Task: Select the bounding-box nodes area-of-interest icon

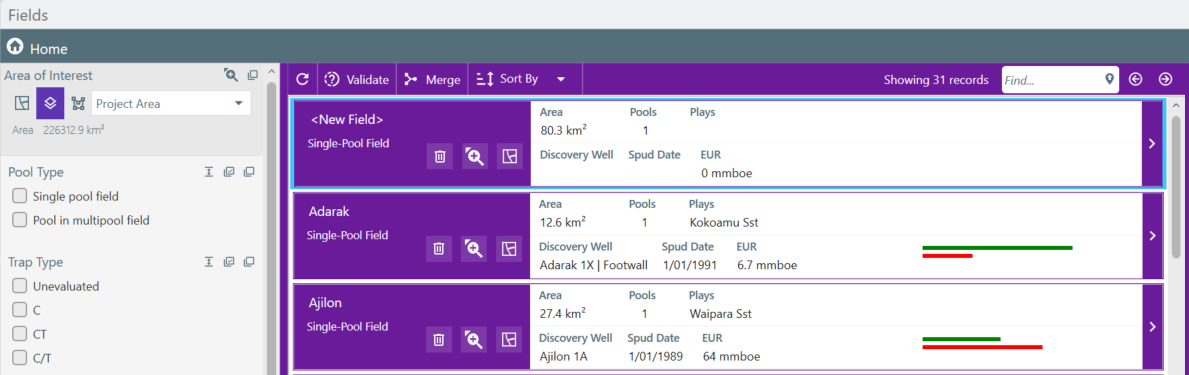Action: tap(77, 103)
